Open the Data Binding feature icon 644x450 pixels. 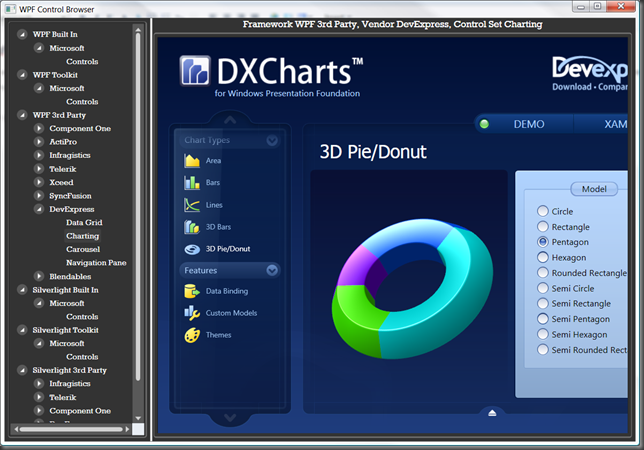[x=192, y=291]
